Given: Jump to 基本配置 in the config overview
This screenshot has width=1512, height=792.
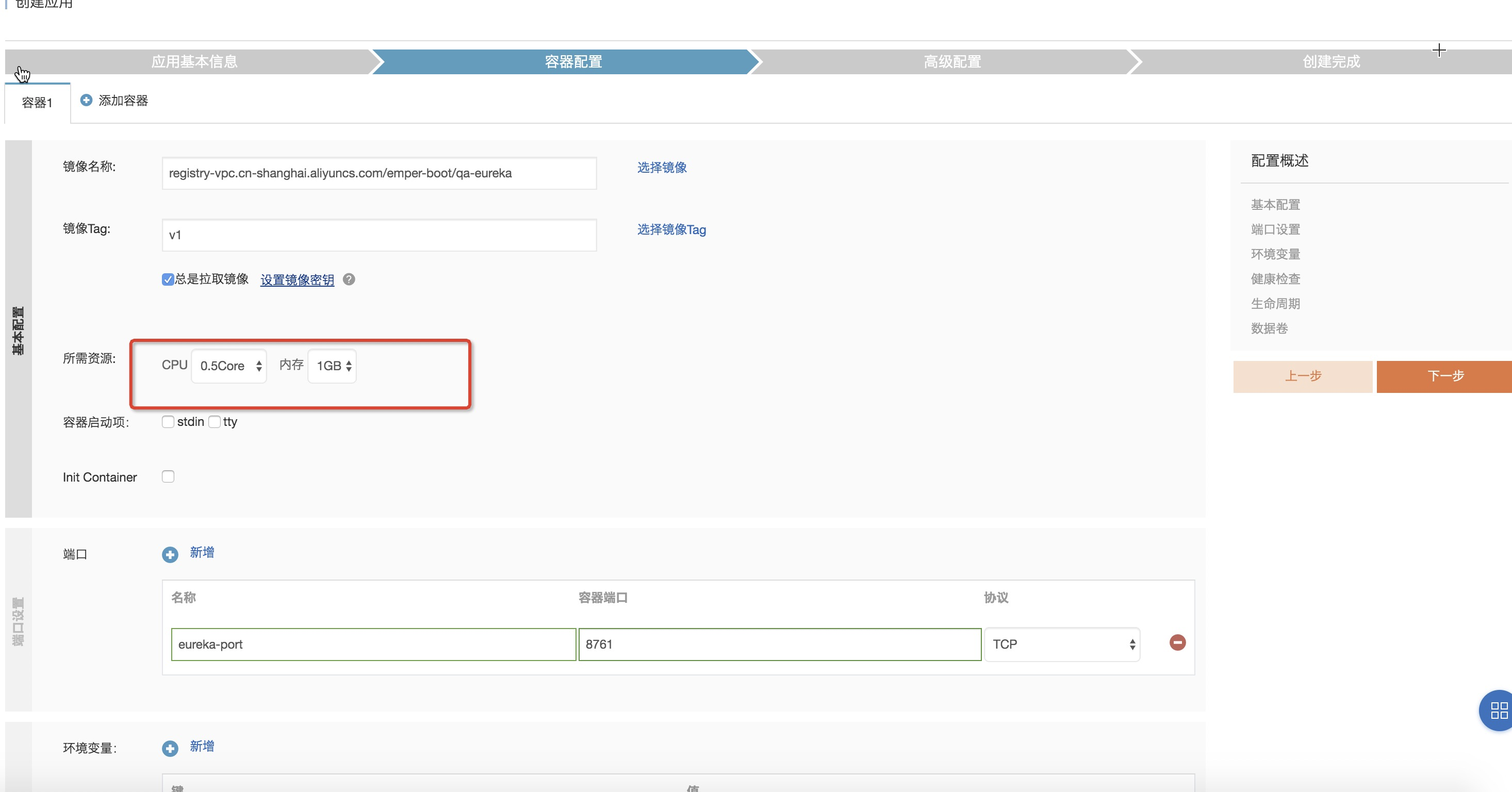Looking at the screenshot, I should [1275, 205].
